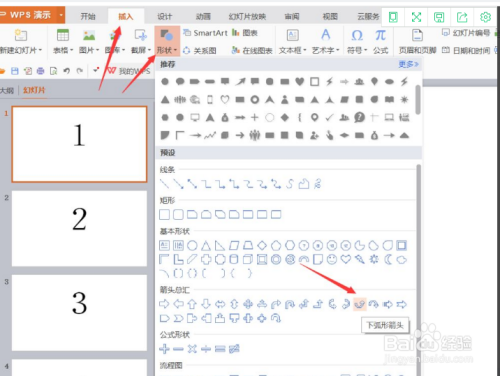
Task: Switch to the 幻灯片 slides pane tab
Action: [x=34, y=90]
